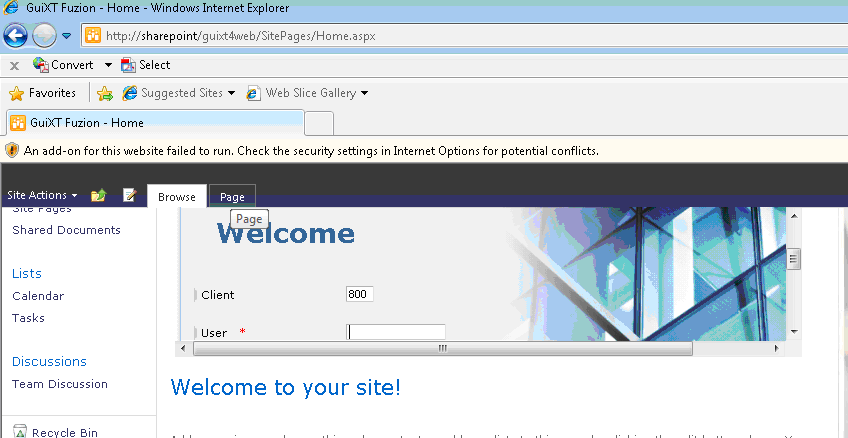The image size is (848, 438).
Task: Open the recent pages dropdown arrow
Action: [x=67, y=36]
